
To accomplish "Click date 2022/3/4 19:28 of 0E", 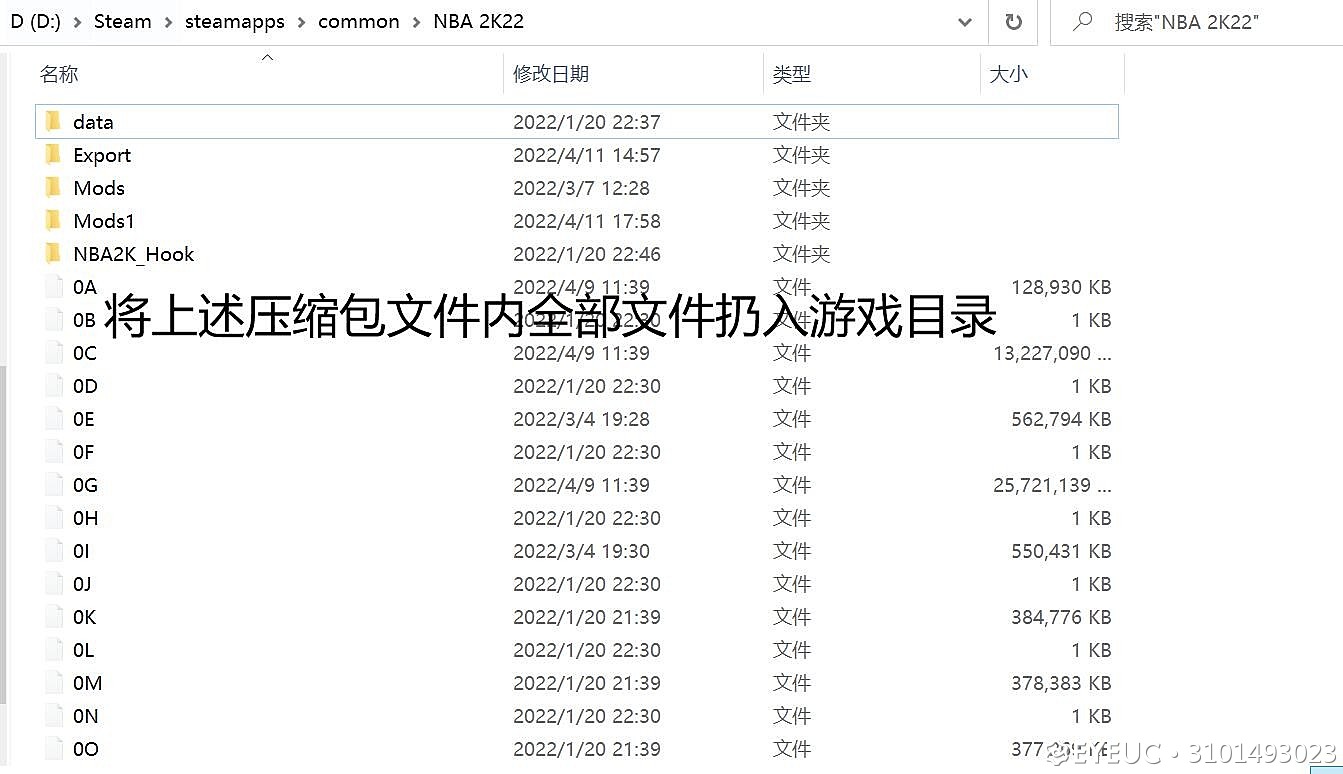I will pos(581,419).
